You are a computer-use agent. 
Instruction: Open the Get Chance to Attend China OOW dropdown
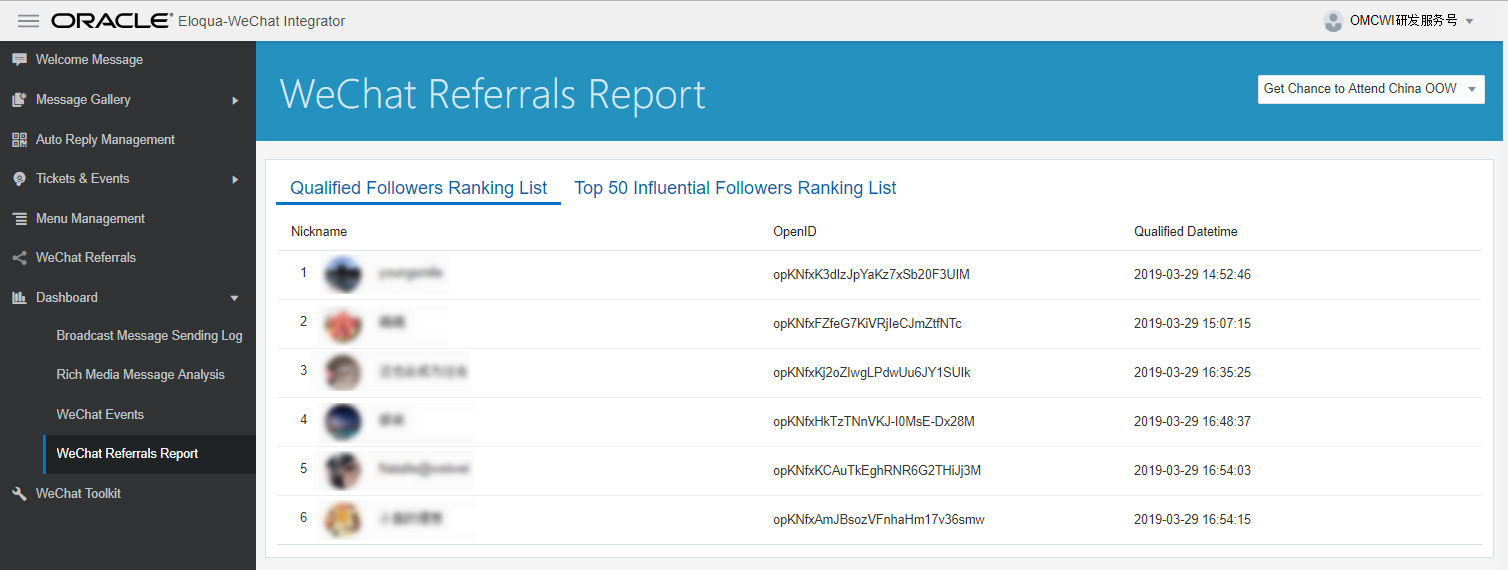[1370, 89]
